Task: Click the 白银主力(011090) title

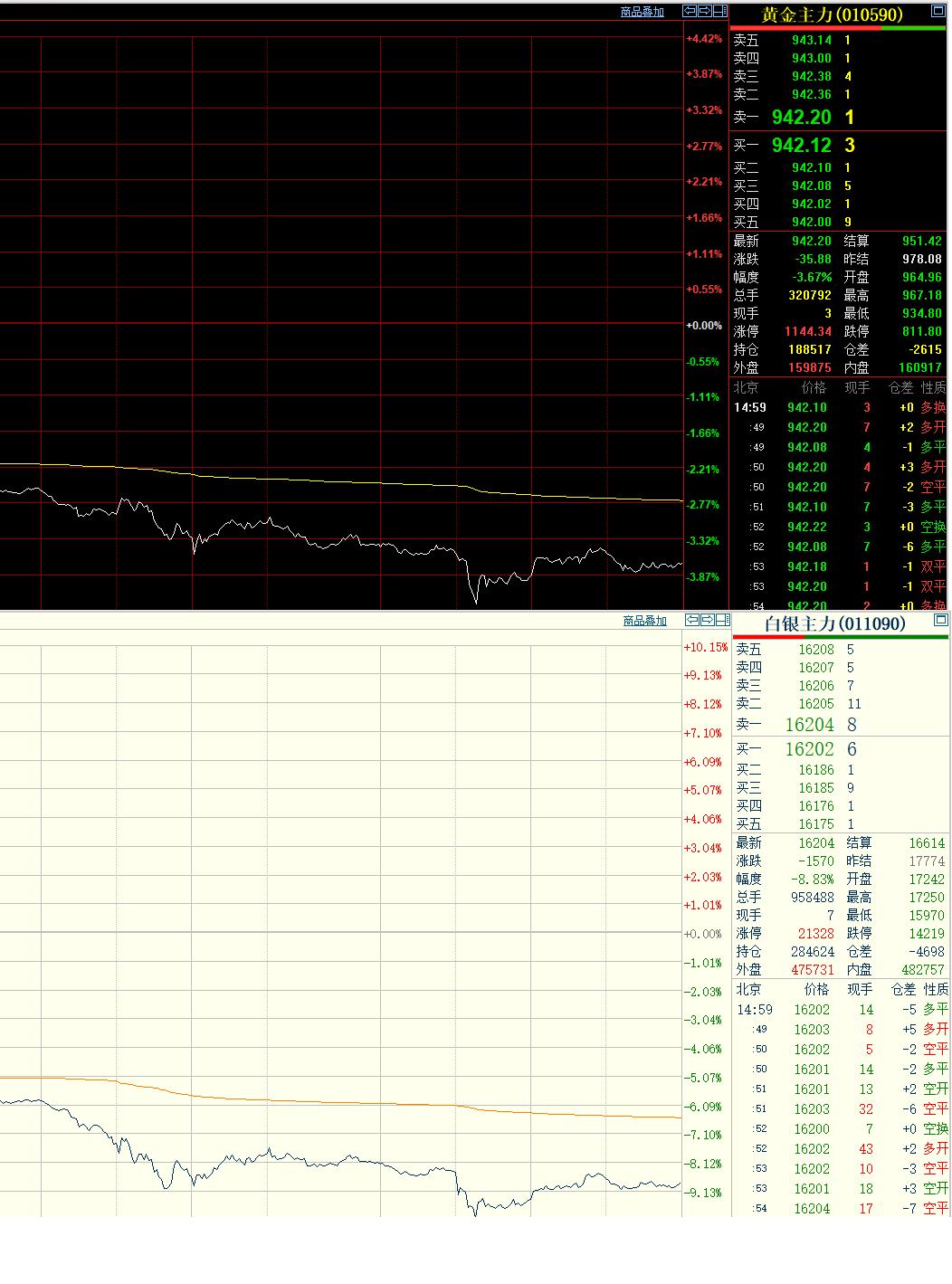Action: click(x=835, y=623)
